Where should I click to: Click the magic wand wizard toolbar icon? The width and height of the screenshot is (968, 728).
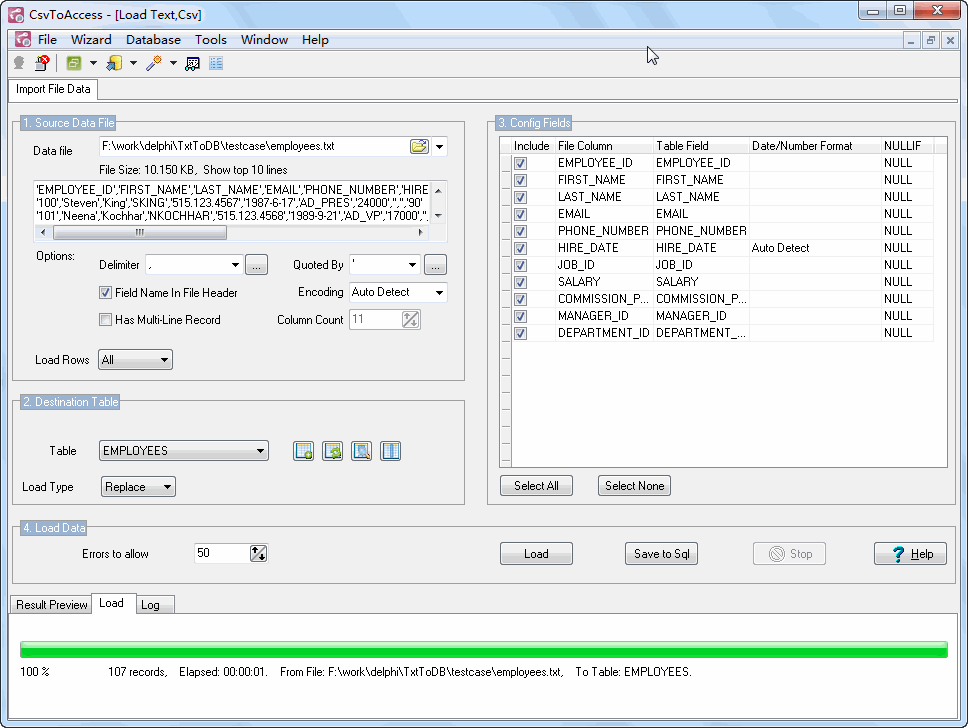click(x=154, y=63)
